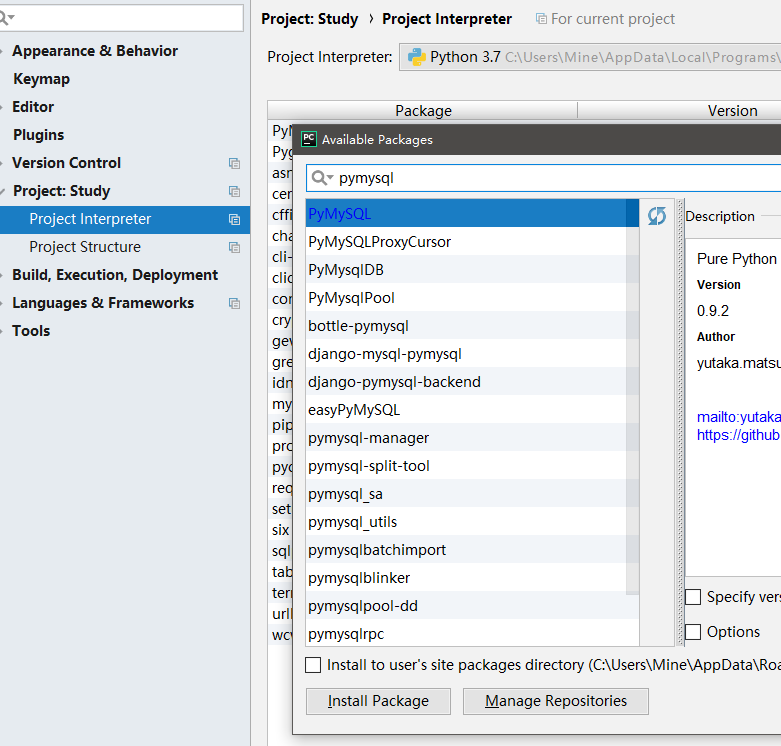This screenshot has width=781, height=746.
Task: Open the Plugins settings page
Action: pyautogui.click(x=38, y=134)
